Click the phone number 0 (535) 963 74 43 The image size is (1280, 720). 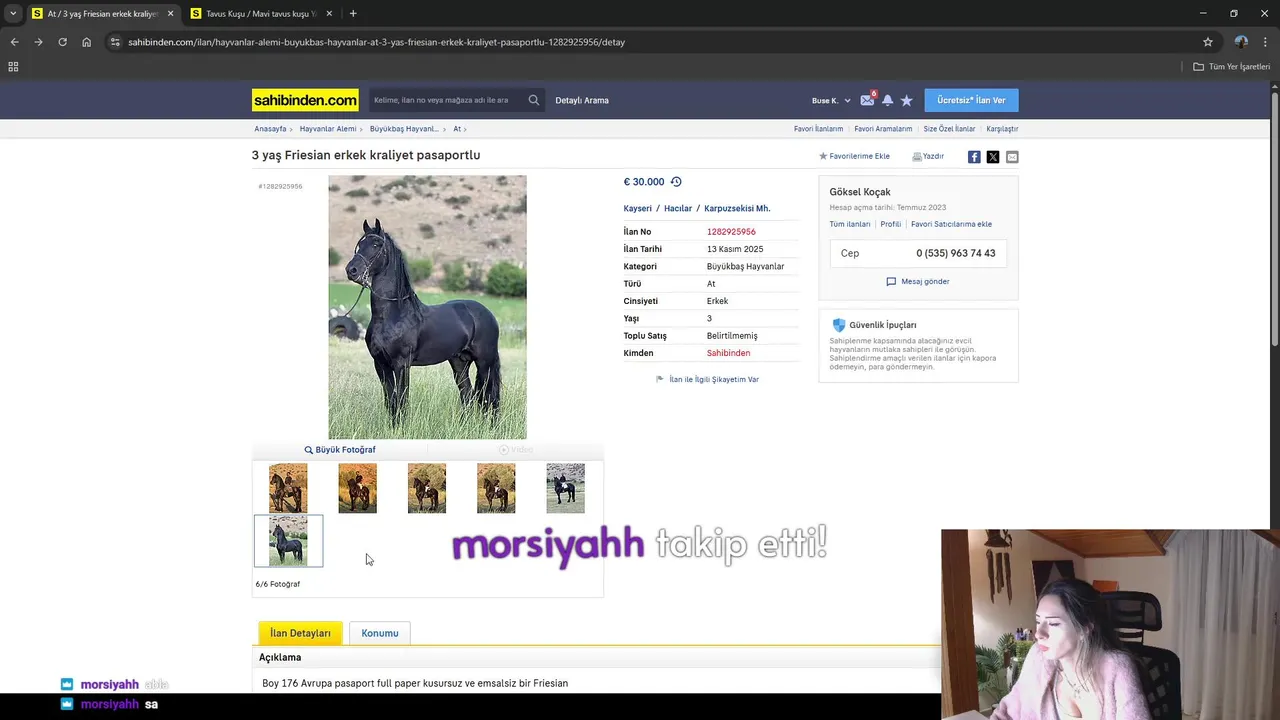[956, 253]
